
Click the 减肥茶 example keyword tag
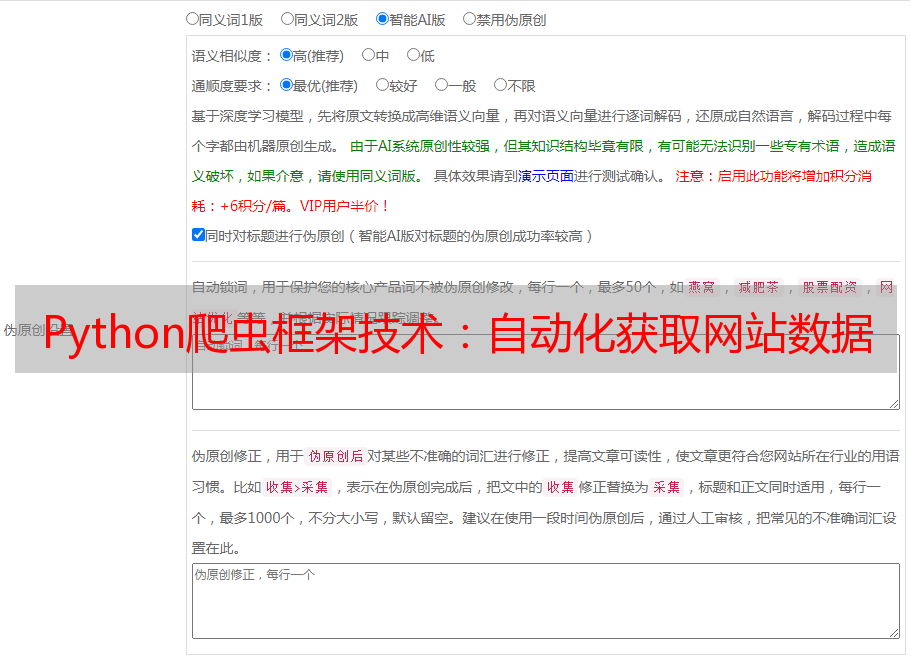coord(758,287)
